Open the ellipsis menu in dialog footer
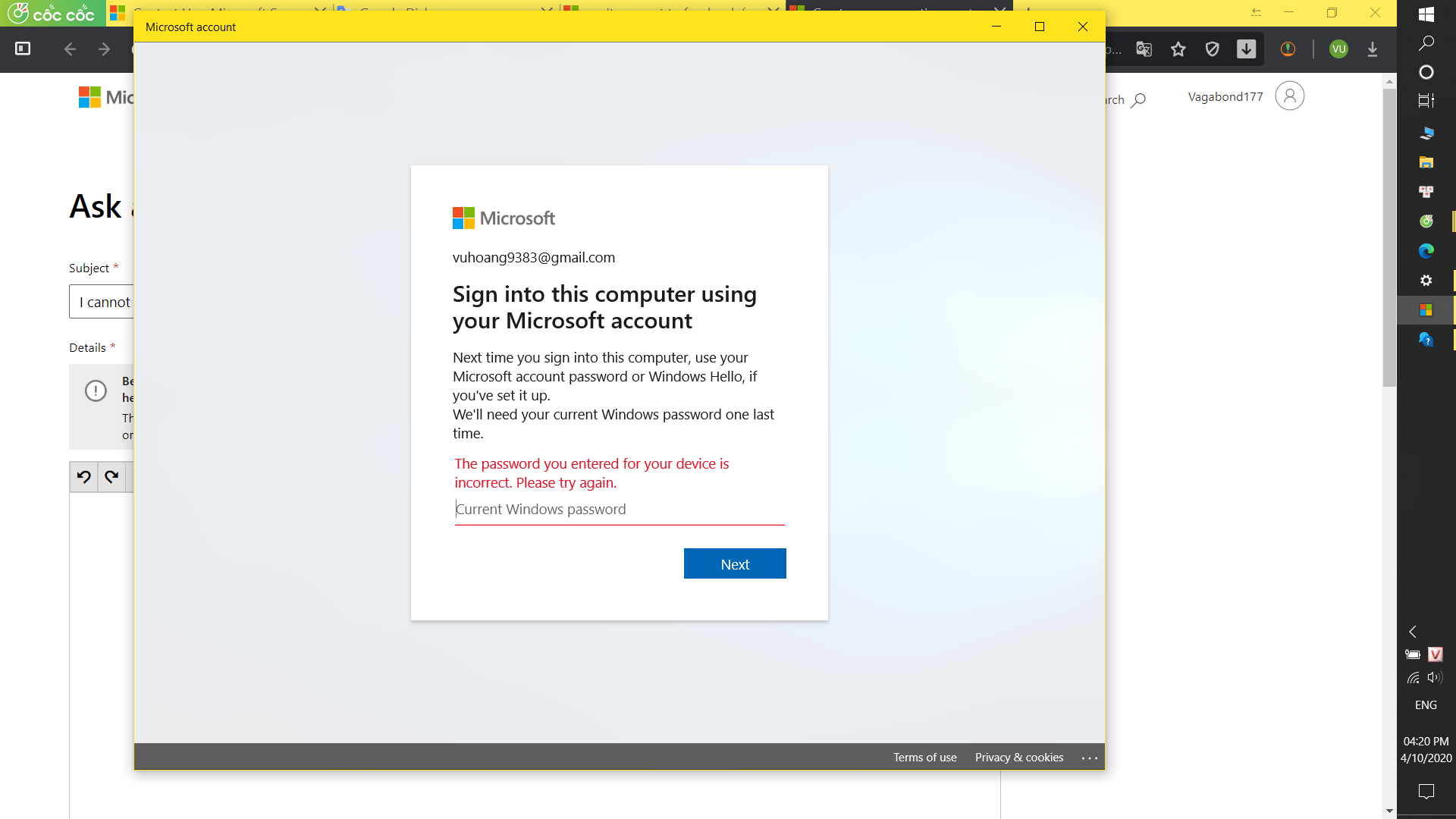1456x819 pixels. pyautogui.click(x=1090, y=758)
